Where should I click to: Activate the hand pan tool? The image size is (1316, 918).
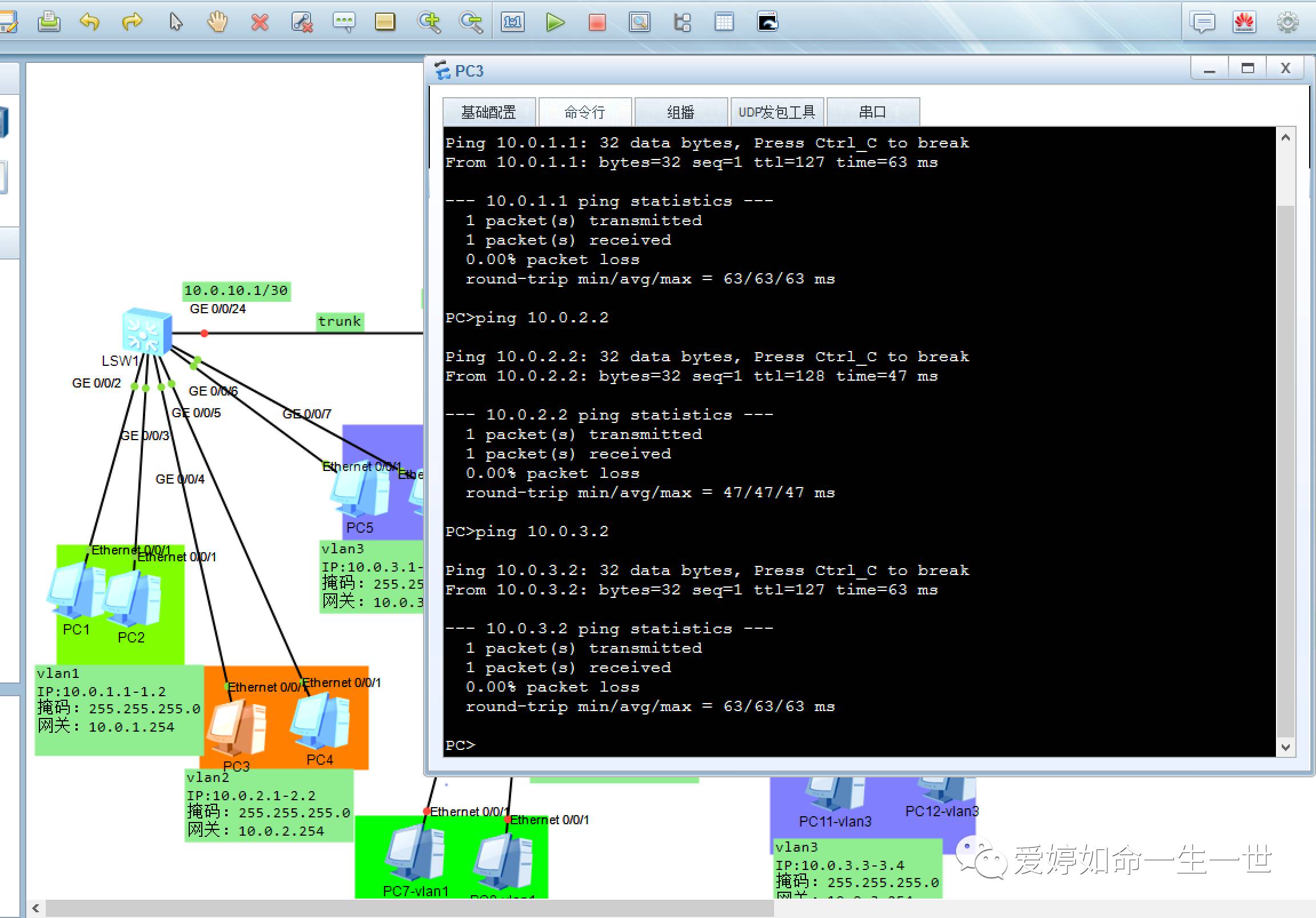pyautogui.click(x=217, y=22)
